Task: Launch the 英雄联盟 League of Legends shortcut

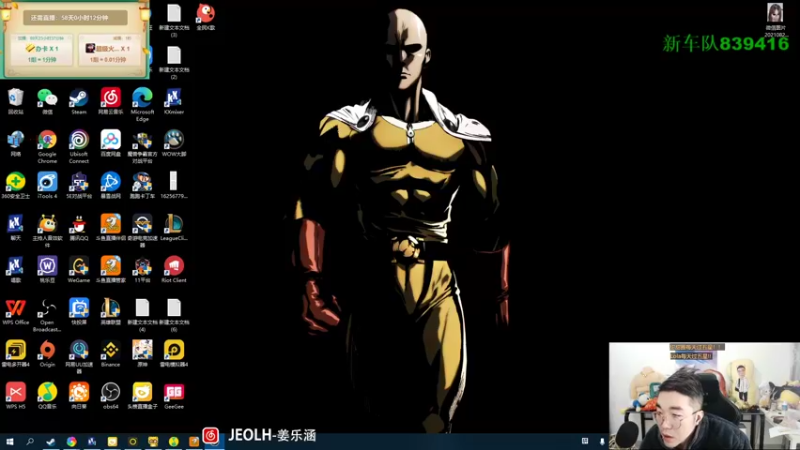Action: coord(111,309)
